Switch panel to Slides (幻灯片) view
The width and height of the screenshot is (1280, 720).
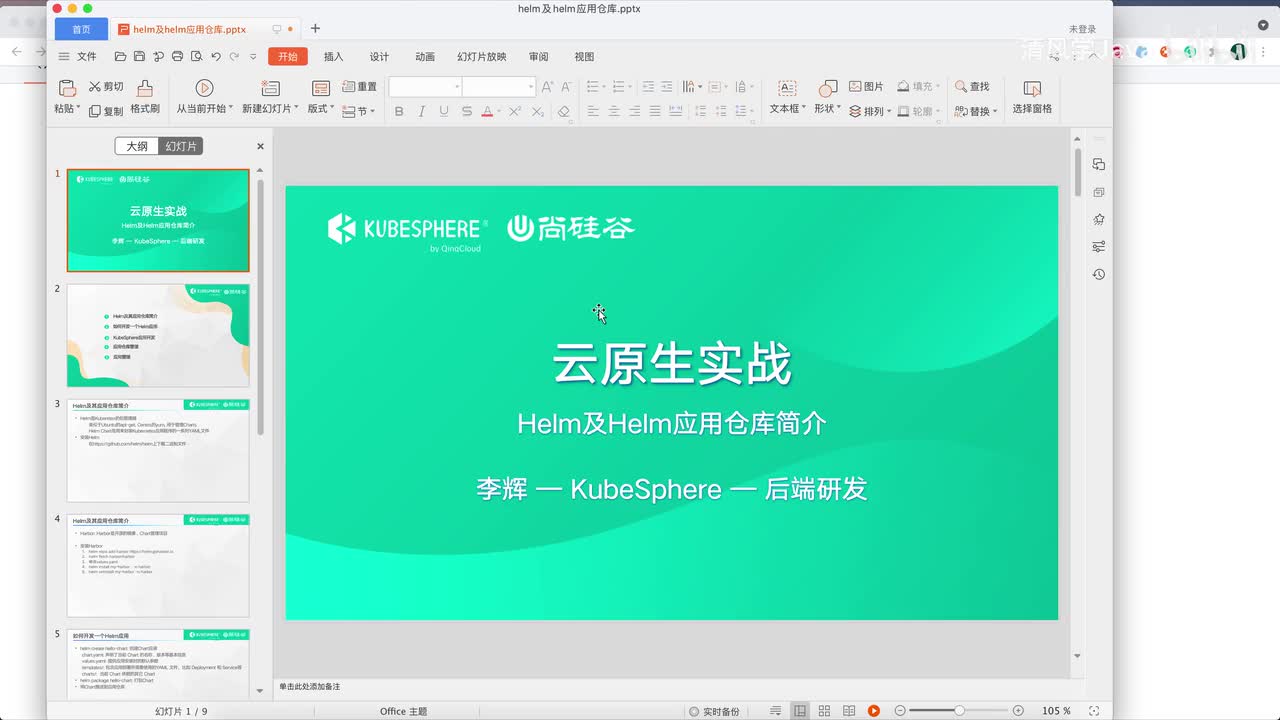pyautogui.click(x=181, y=146)
